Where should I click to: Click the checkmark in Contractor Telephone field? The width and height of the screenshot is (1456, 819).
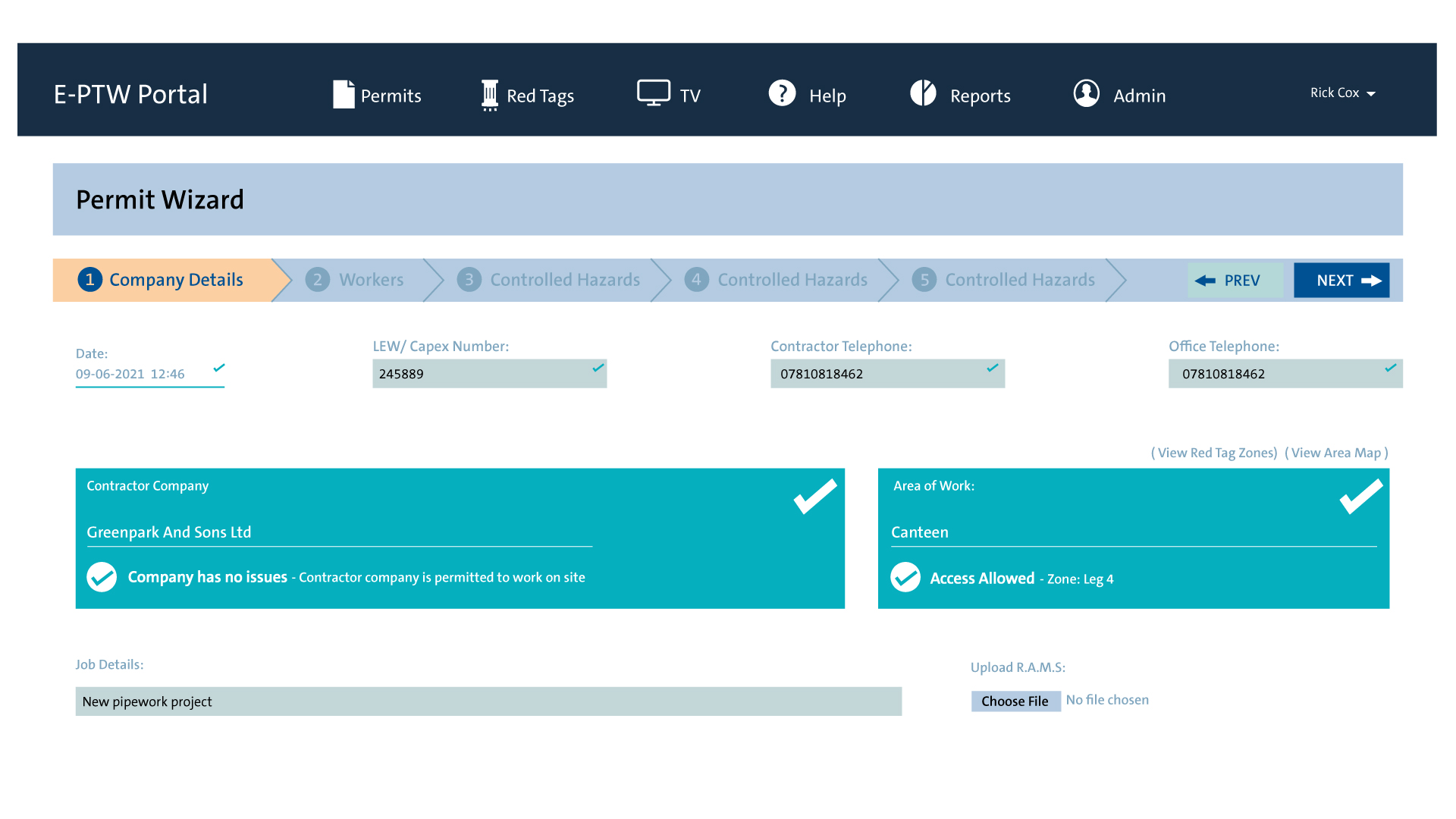pos(993,368)
